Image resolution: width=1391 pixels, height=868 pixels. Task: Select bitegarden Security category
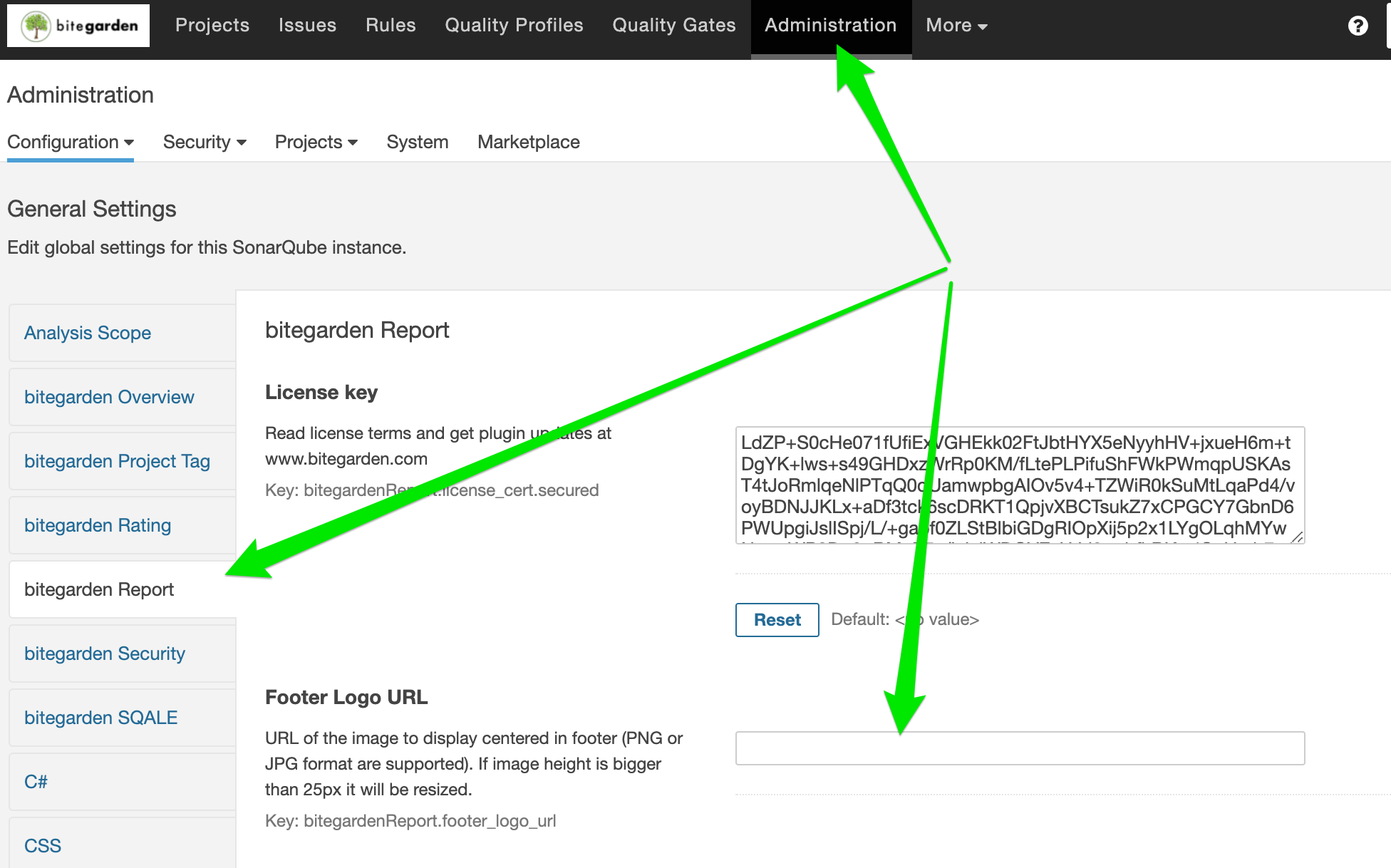[x=123, y=653]
